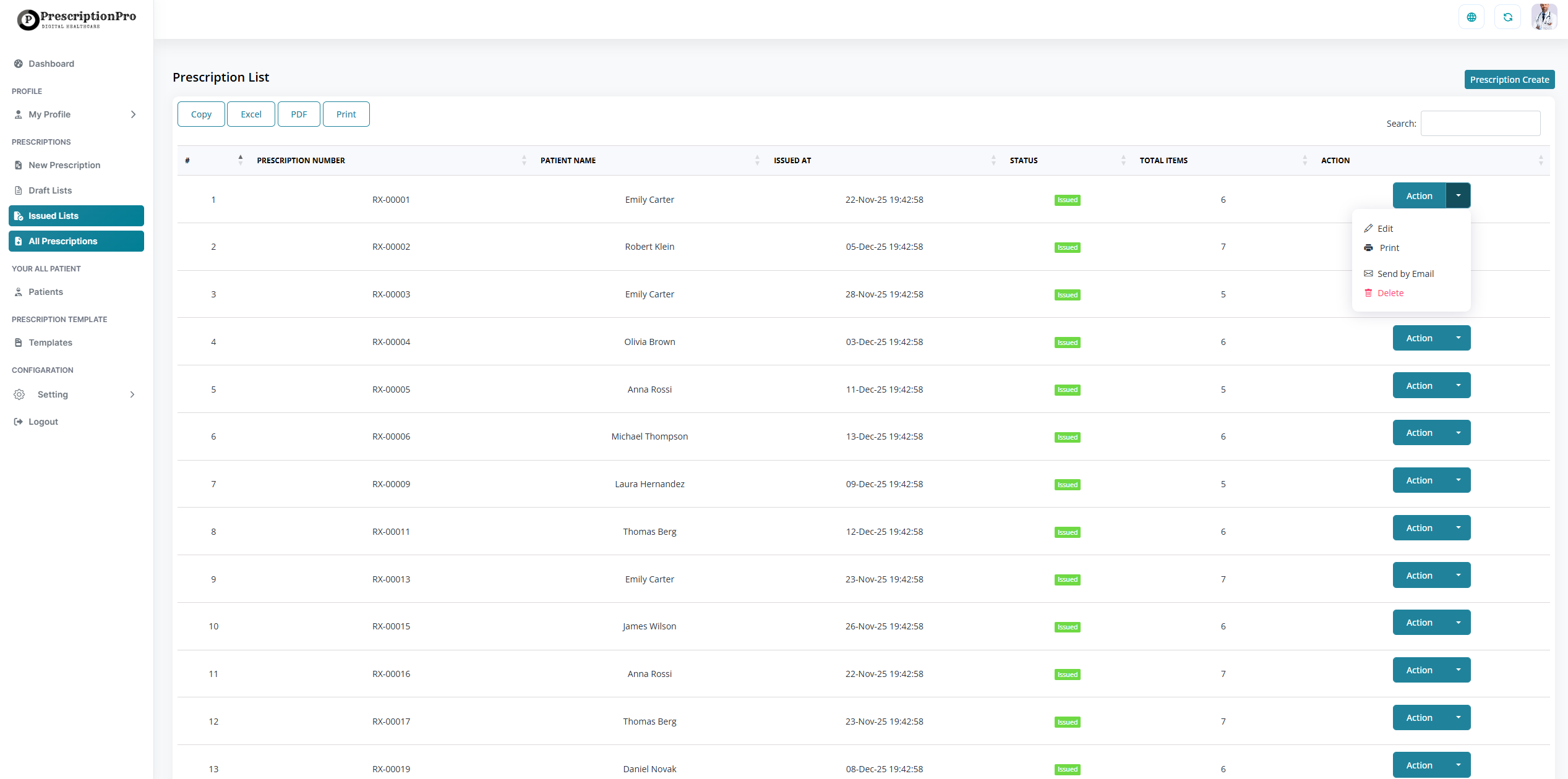Click the Search input field
1568x779 pixels.
pyautogui.click(x=1480, y=124)
